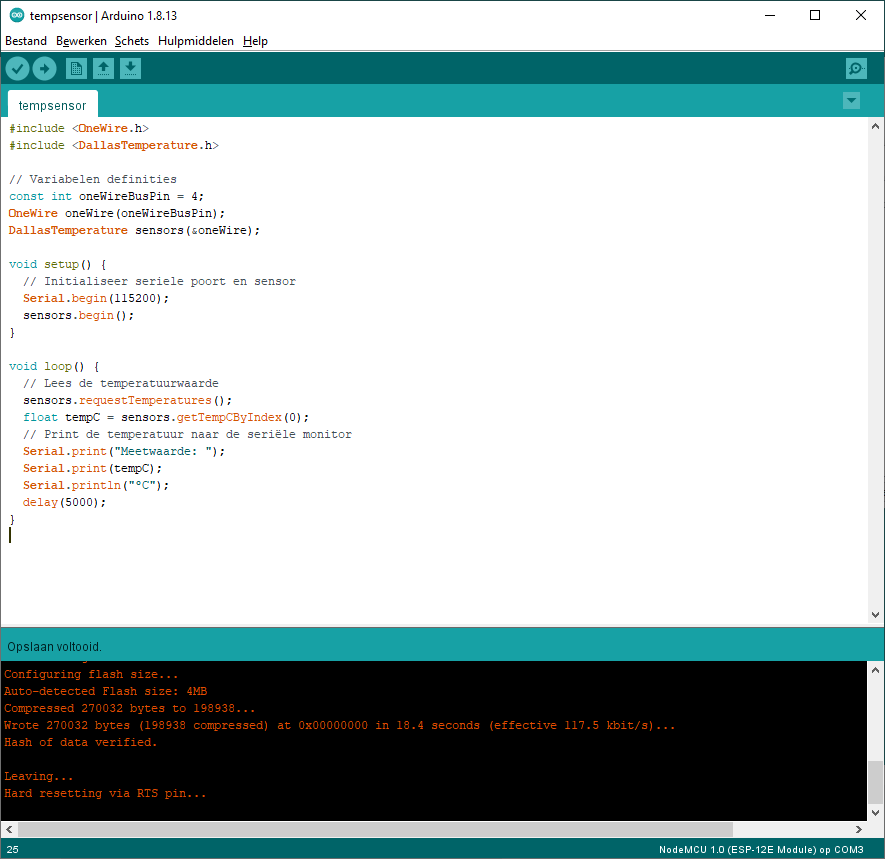This screenshot has width=885, height=859.
Task: Click 'Leaving...' console line
Action: point(38,776)
